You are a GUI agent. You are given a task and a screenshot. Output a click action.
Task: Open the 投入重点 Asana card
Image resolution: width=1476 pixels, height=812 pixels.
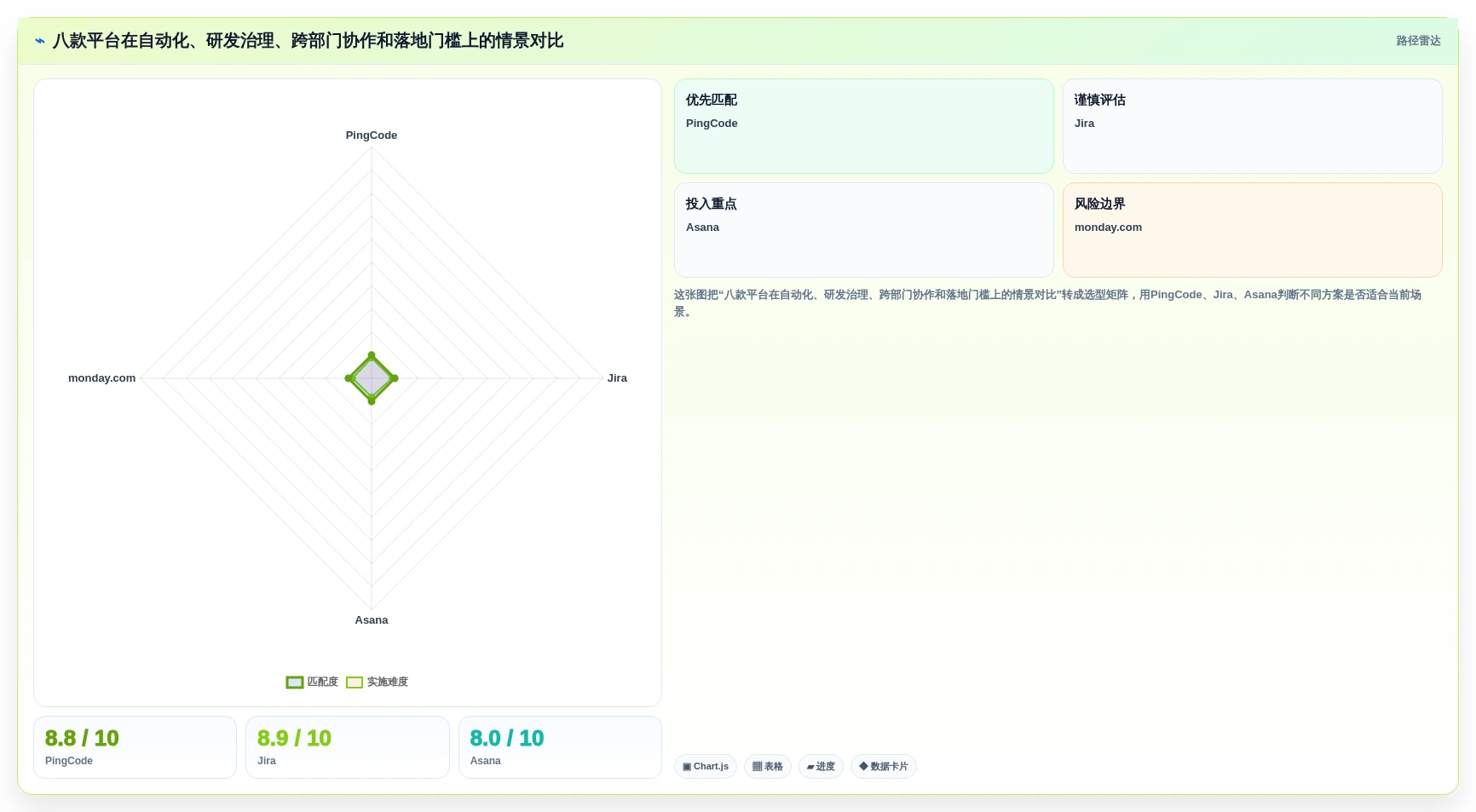pos(863,230)
